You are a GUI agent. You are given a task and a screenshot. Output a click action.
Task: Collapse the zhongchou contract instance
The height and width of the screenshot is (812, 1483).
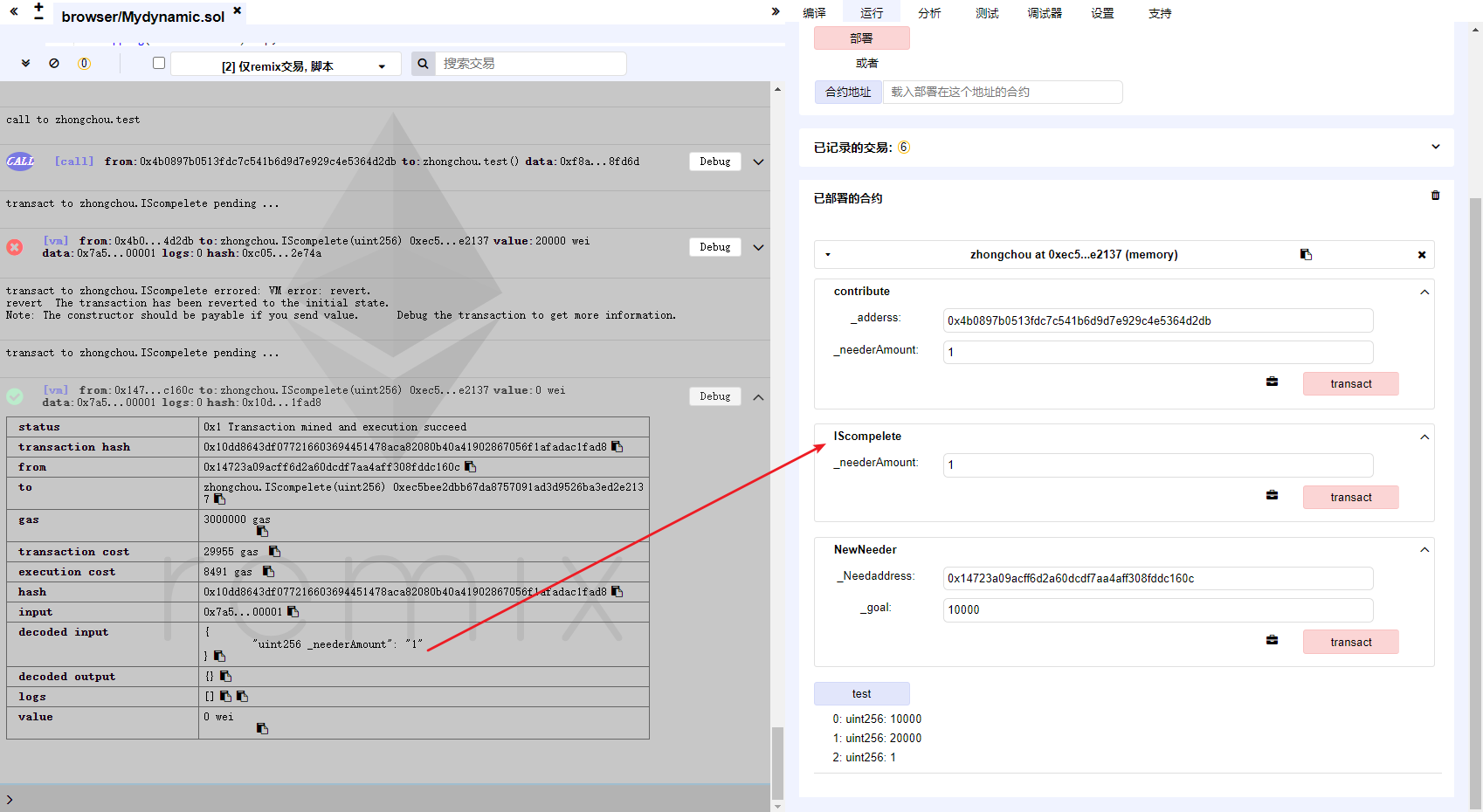coord(828,255)
